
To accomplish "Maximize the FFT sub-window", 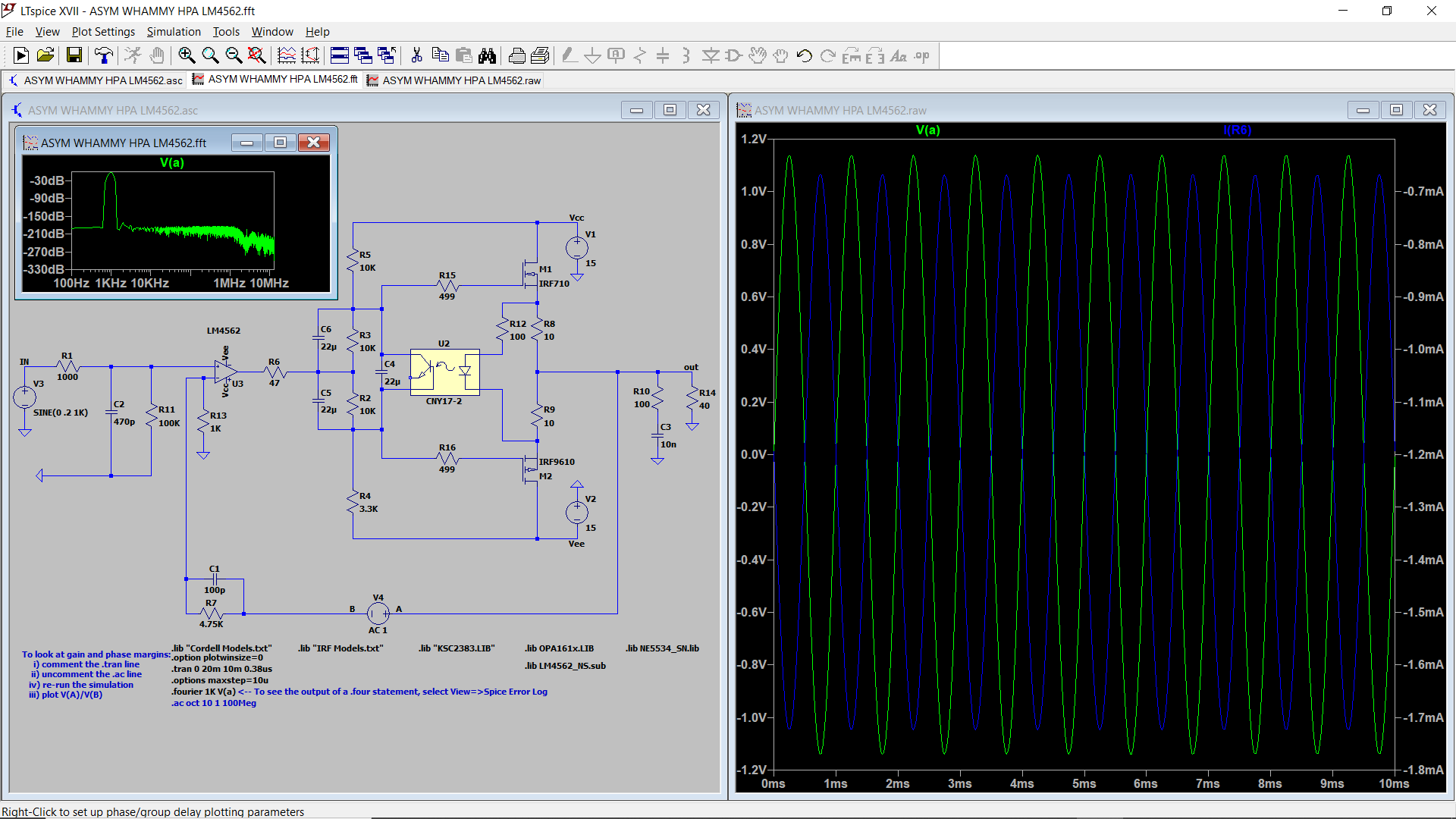I will (280, 143).
